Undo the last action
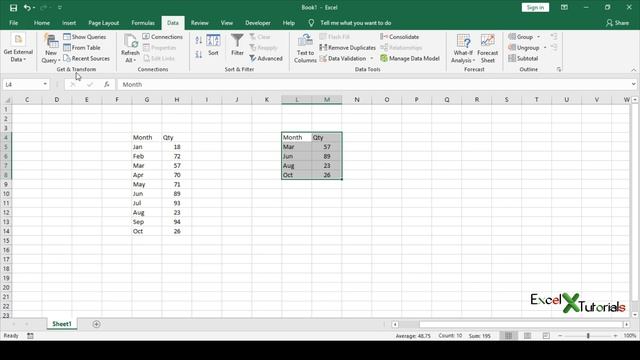The height and width of the screenshot is (360, 640). click(27, 8)
